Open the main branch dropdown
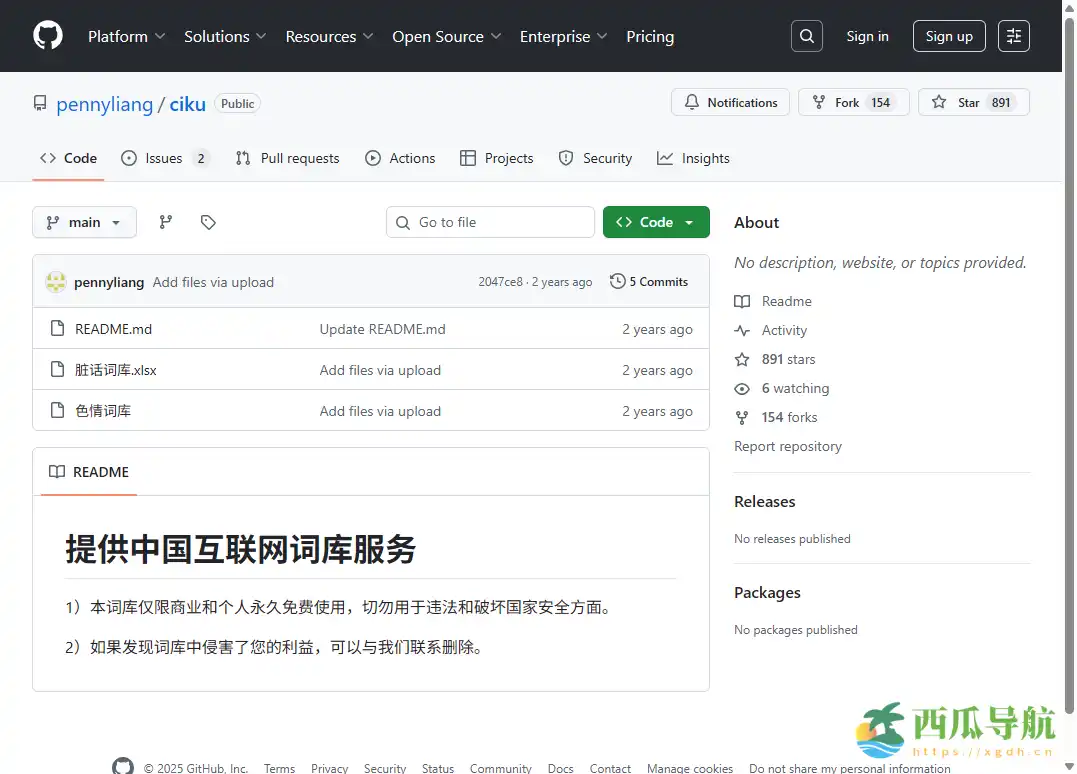This screenshot has width=1077, height=774. 84,222
